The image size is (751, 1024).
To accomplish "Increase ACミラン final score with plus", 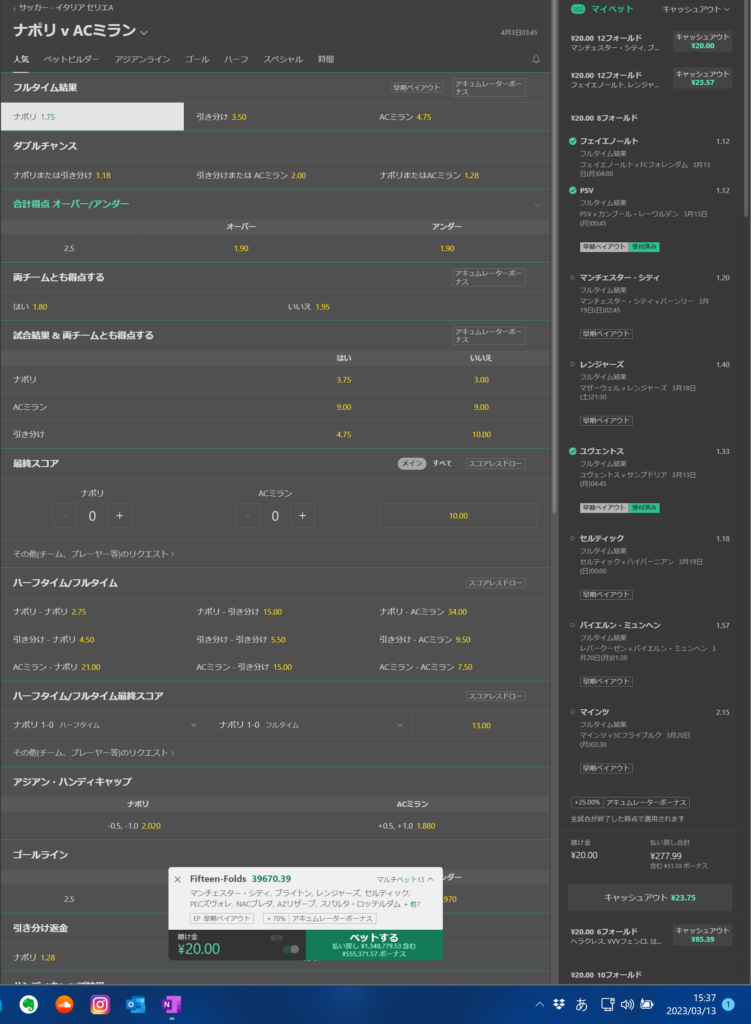I will tap(302, 516).
